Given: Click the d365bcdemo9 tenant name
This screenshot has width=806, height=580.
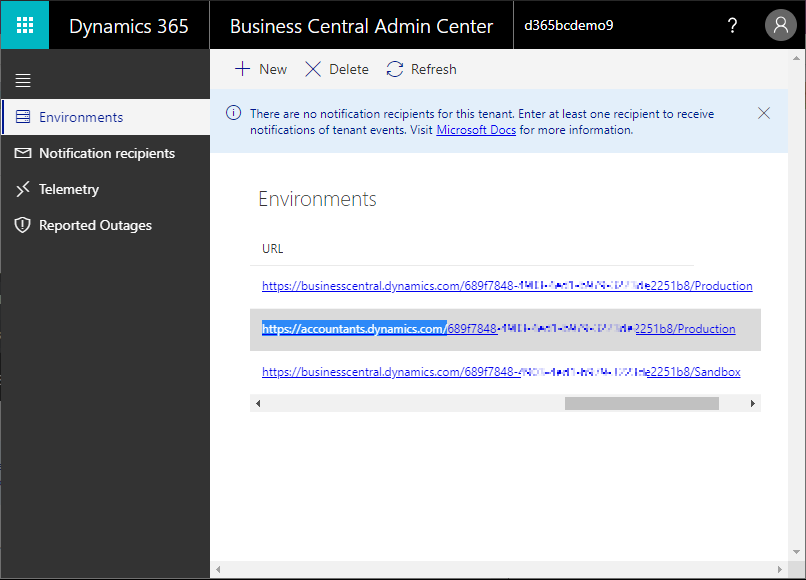Looking at the screenshot, I should [x=569, y=25].
